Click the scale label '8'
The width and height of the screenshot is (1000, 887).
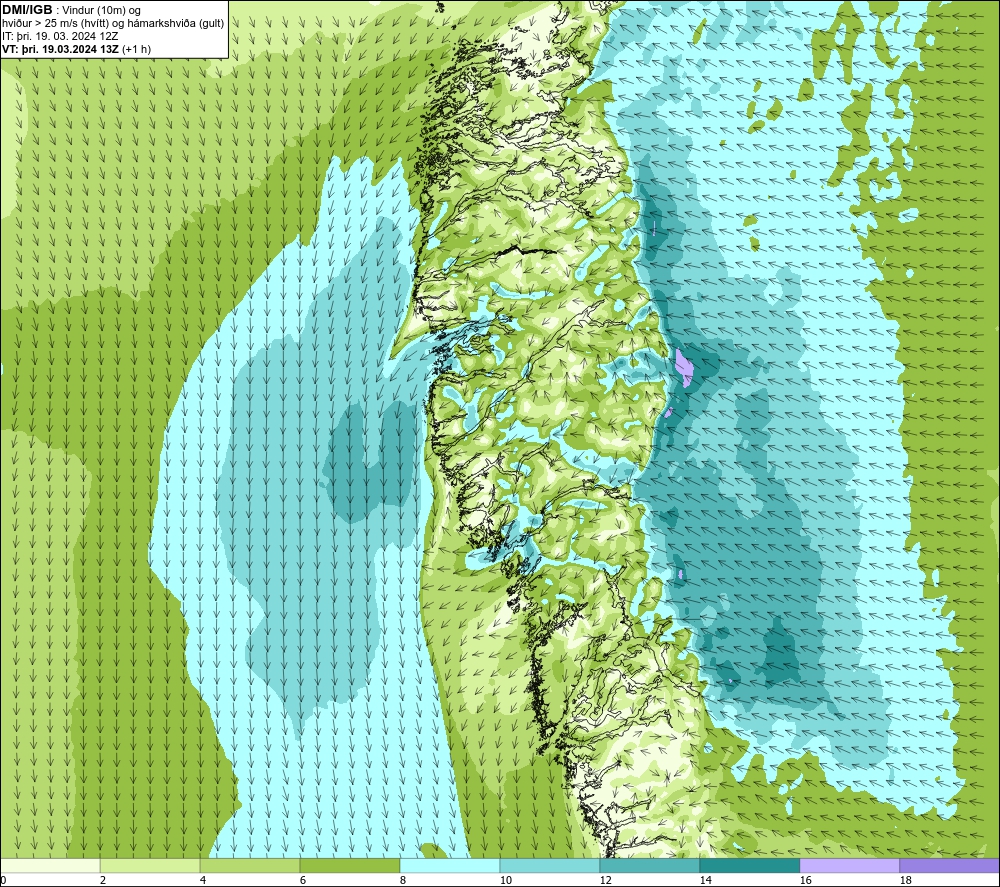click(x=402, y=881)
